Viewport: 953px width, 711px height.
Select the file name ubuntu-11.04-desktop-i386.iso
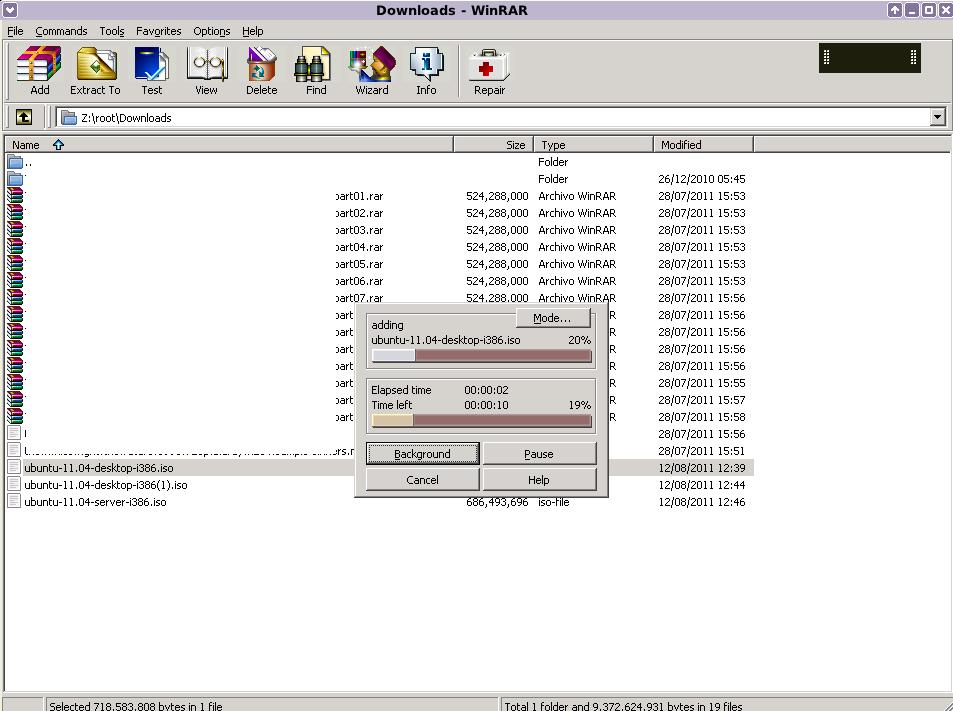99,468
